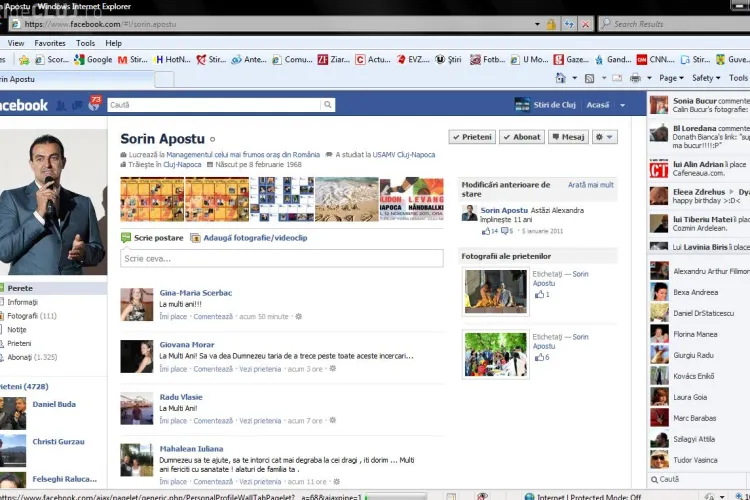
Task: Go to Acasă home link
Action: (598, 105)
